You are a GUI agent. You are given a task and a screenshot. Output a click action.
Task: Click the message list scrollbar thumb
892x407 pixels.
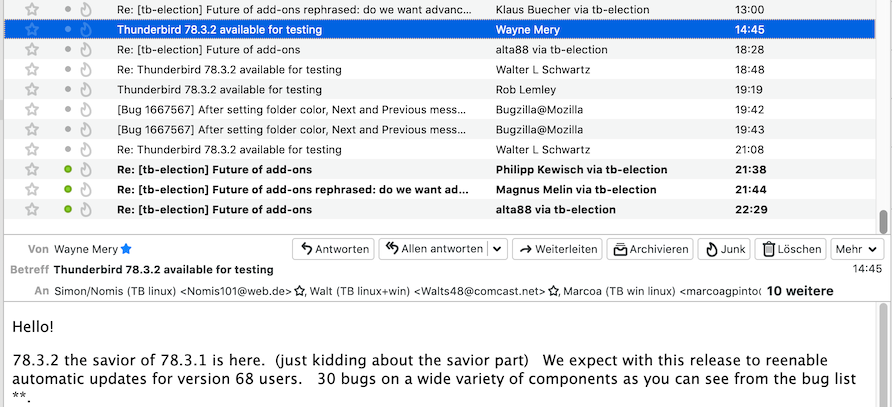[883, 222]
